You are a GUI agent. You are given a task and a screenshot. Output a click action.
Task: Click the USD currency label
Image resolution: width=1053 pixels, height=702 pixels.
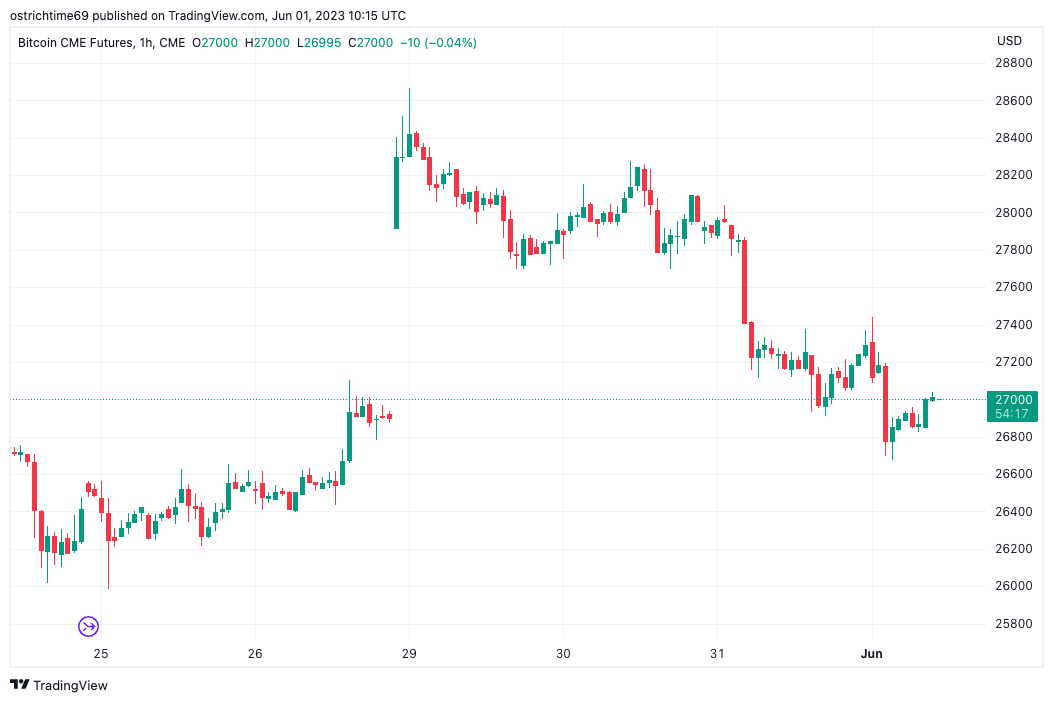pos(1009,41)
